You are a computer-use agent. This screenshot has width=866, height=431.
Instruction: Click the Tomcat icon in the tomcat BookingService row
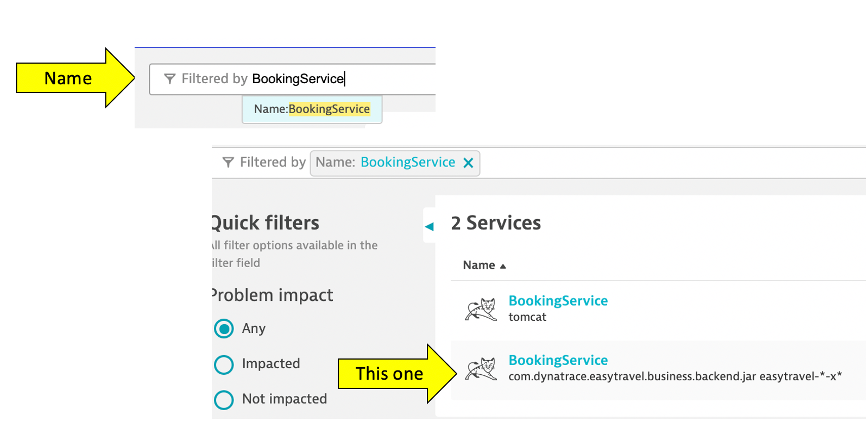pos(482,309)
